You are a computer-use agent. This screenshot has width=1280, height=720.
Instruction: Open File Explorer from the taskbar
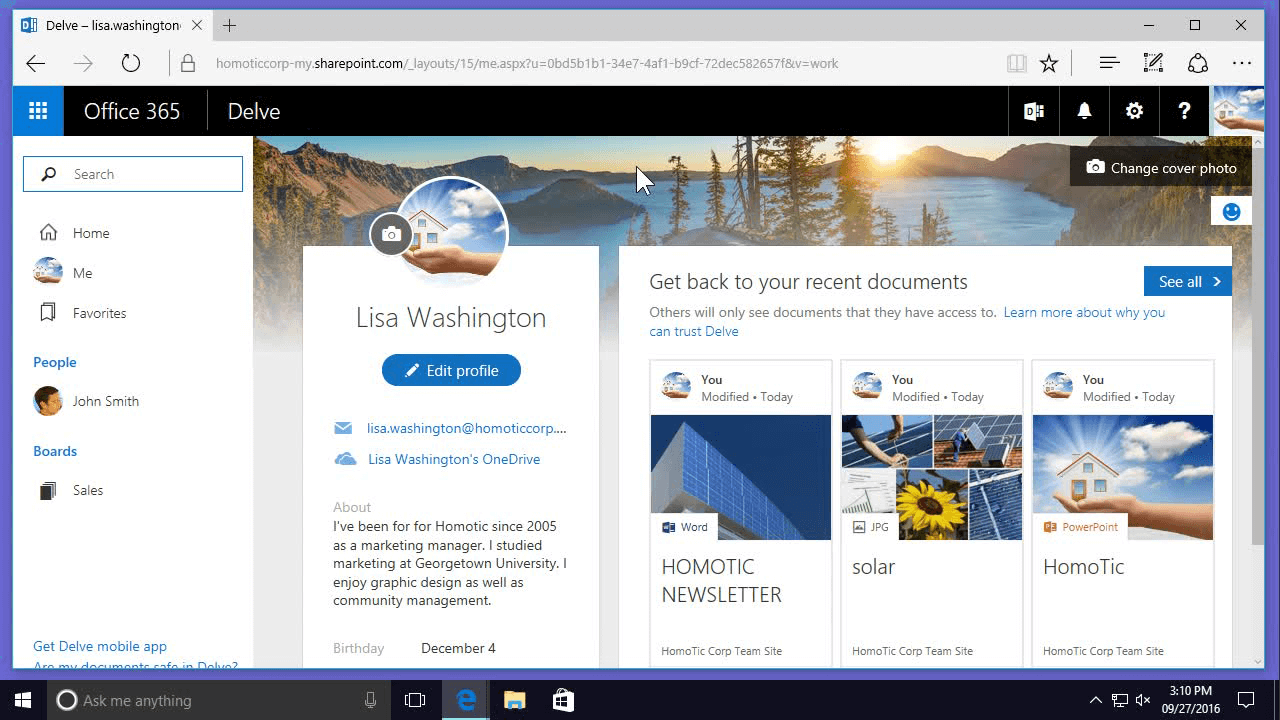[x=514, y=700]
